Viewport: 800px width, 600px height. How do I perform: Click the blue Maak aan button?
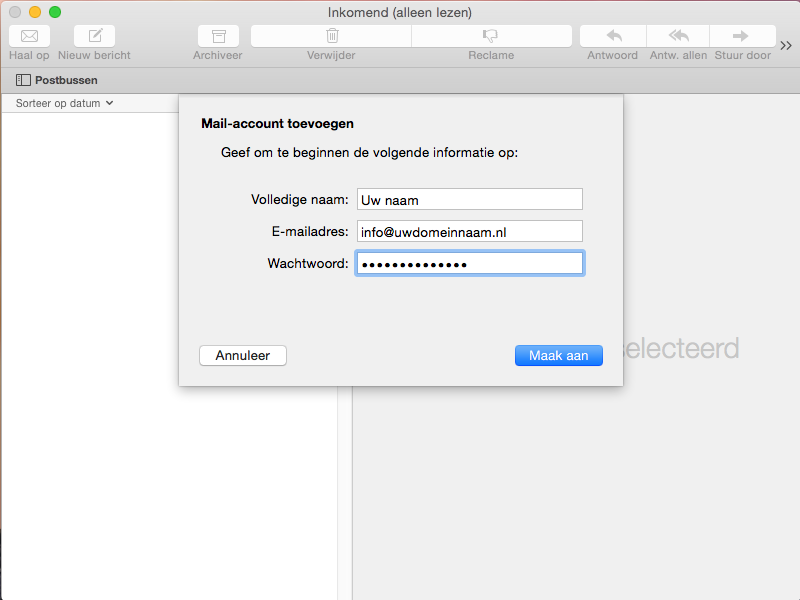coord(558,356)
